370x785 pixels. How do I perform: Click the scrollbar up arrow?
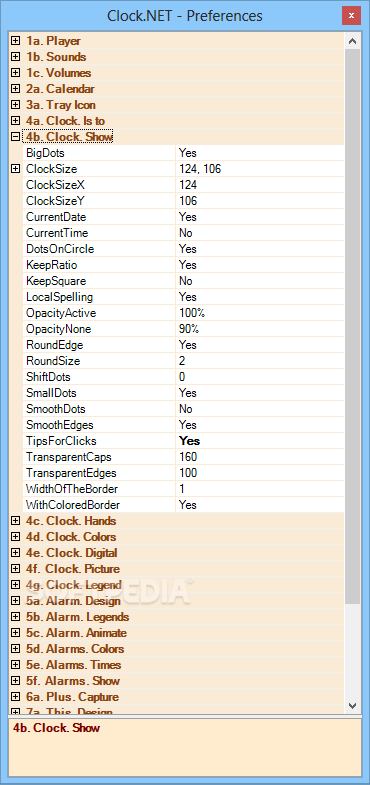(352, 42)
